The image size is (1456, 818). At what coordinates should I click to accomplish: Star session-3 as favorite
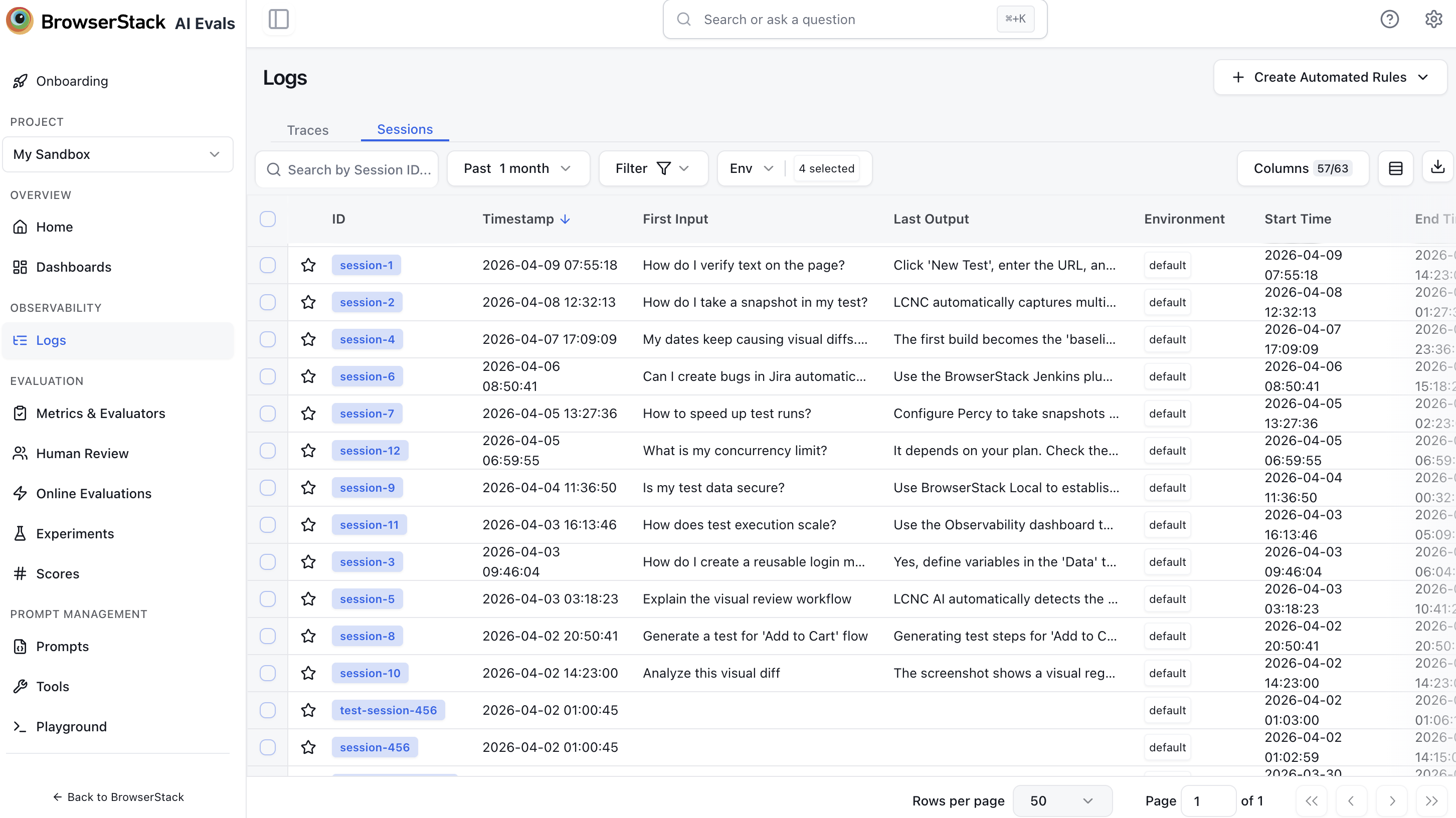click(308, 562)
